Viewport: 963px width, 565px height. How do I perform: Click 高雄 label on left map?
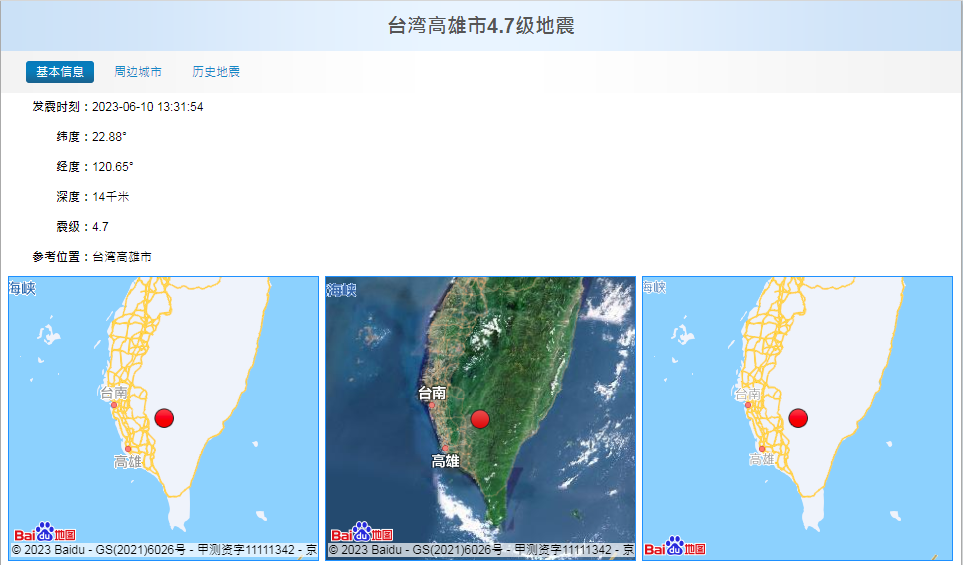pyautogui.click(x=128, y=461)
